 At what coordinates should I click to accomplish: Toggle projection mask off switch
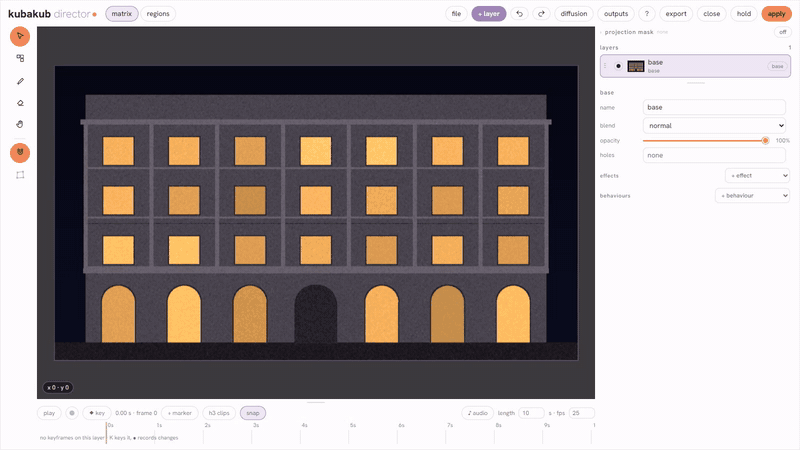click(782, 32)
